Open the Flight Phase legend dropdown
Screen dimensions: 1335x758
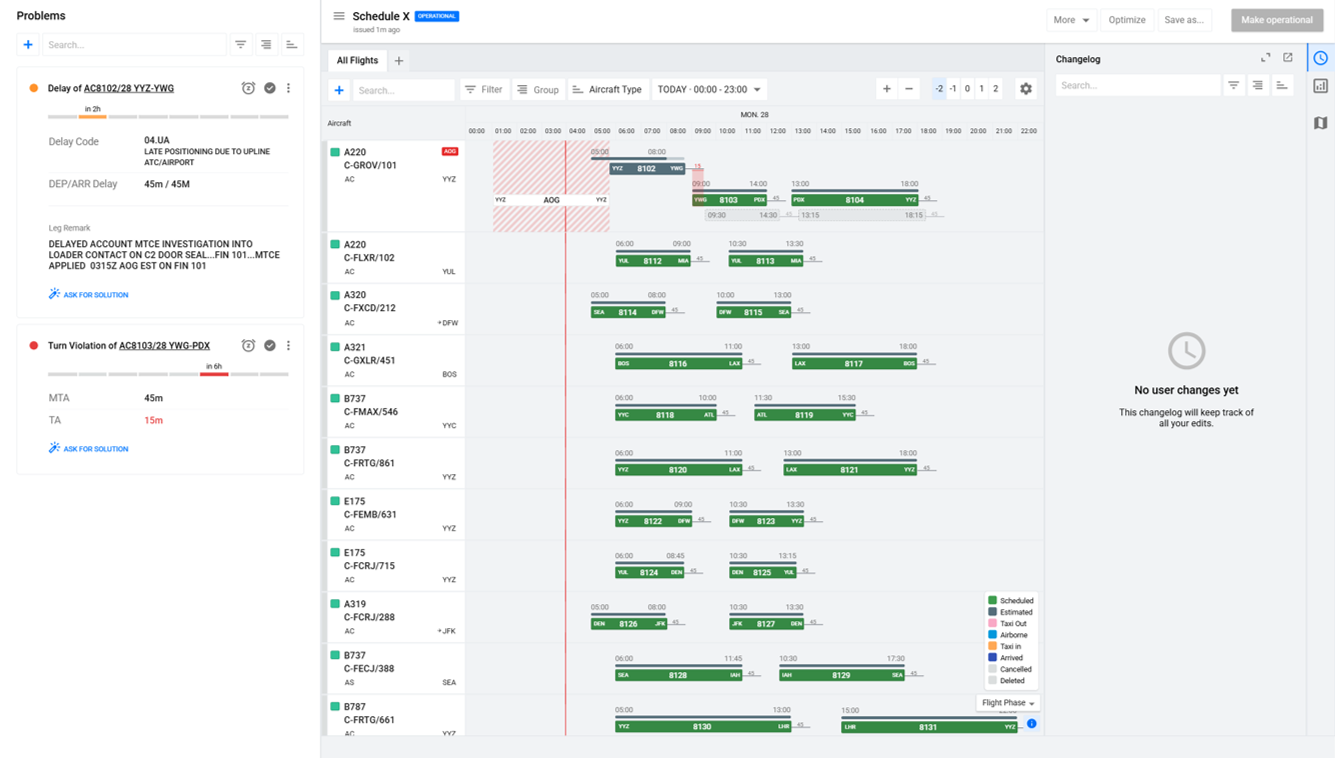click(1008, 703)
